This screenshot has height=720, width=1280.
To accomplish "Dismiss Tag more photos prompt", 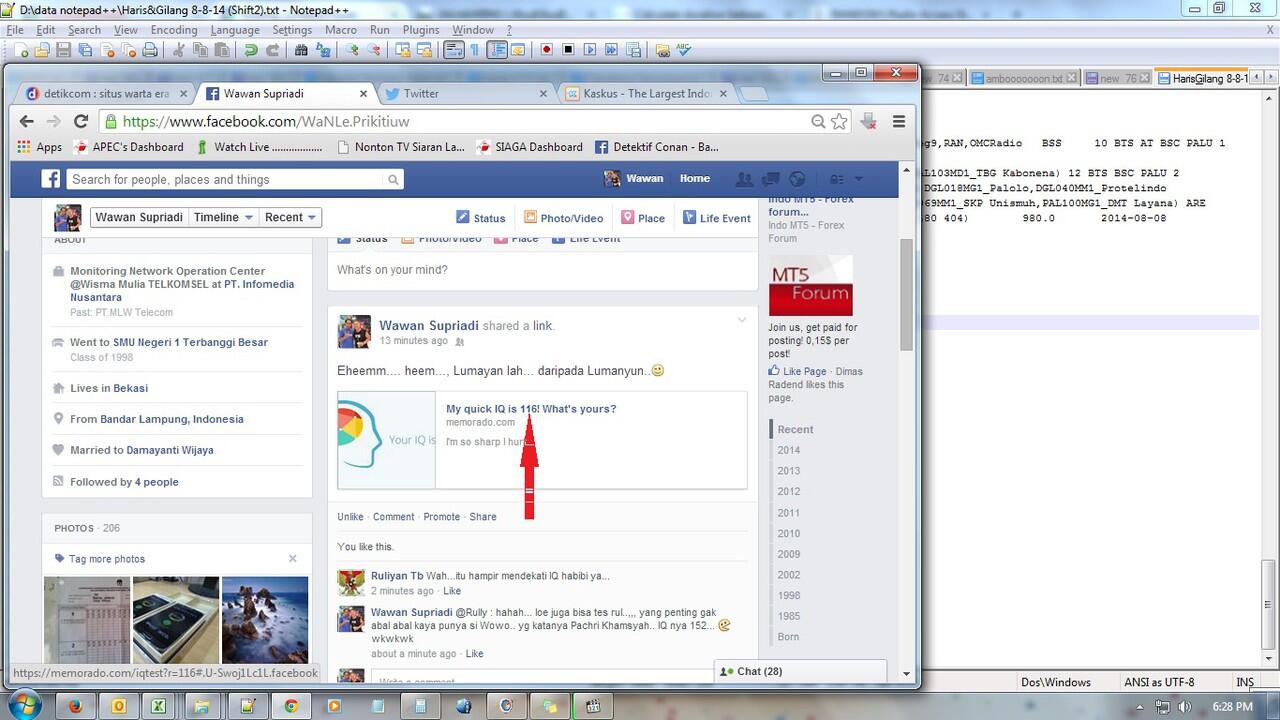I will click(293, 559).
